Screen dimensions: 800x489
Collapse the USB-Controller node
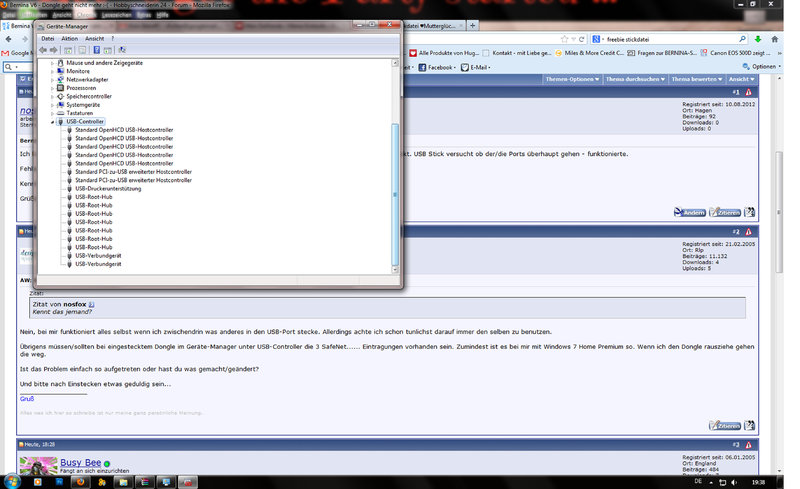point(52,122)
